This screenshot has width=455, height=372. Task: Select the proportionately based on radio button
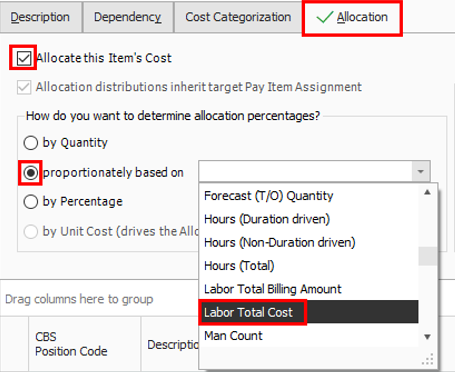click(31, 173)
